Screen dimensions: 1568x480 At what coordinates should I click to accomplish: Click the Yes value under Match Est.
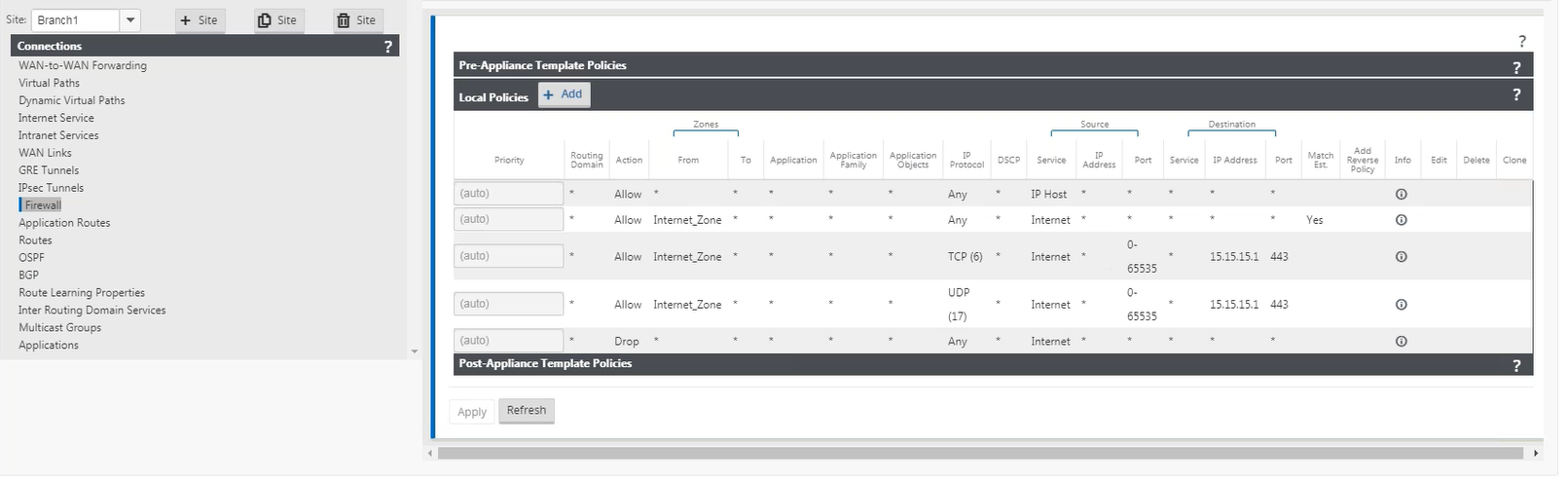1315,220
